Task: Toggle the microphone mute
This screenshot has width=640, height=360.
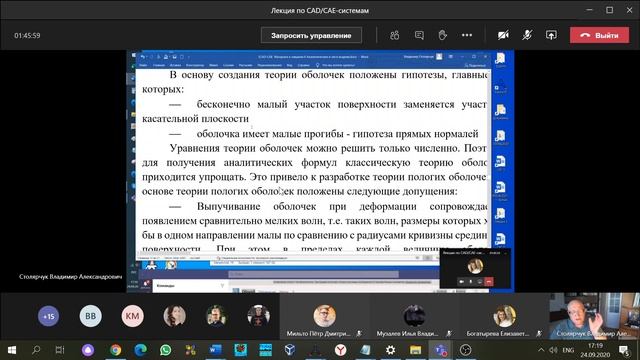Action: pyautogui.click(x=527, y=36)
